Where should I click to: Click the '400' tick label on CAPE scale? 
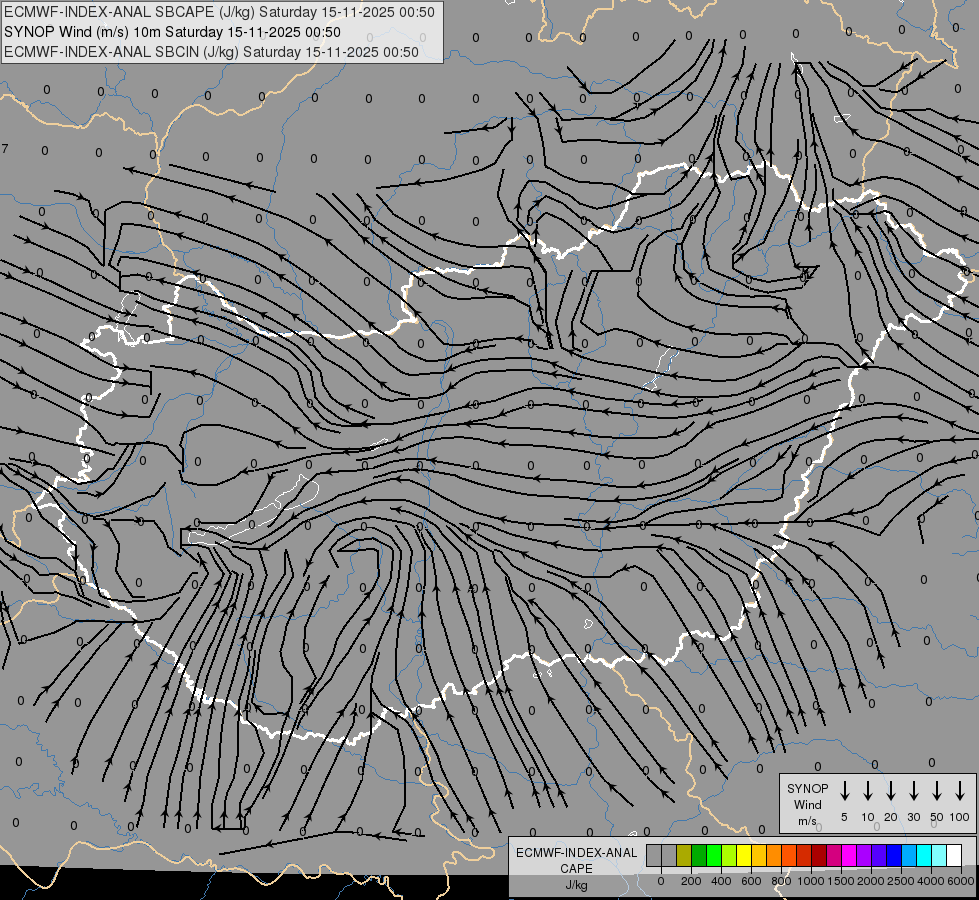coord(721,881)
